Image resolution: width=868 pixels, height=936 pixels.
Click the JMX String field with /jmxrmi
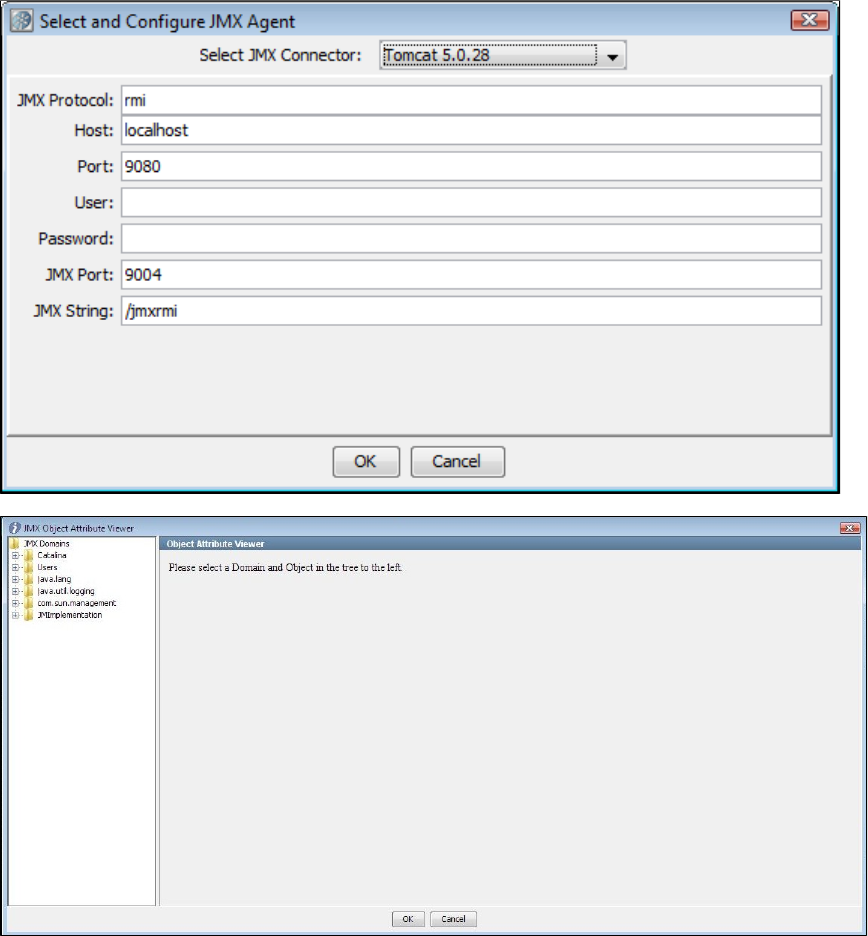[471, 311]
